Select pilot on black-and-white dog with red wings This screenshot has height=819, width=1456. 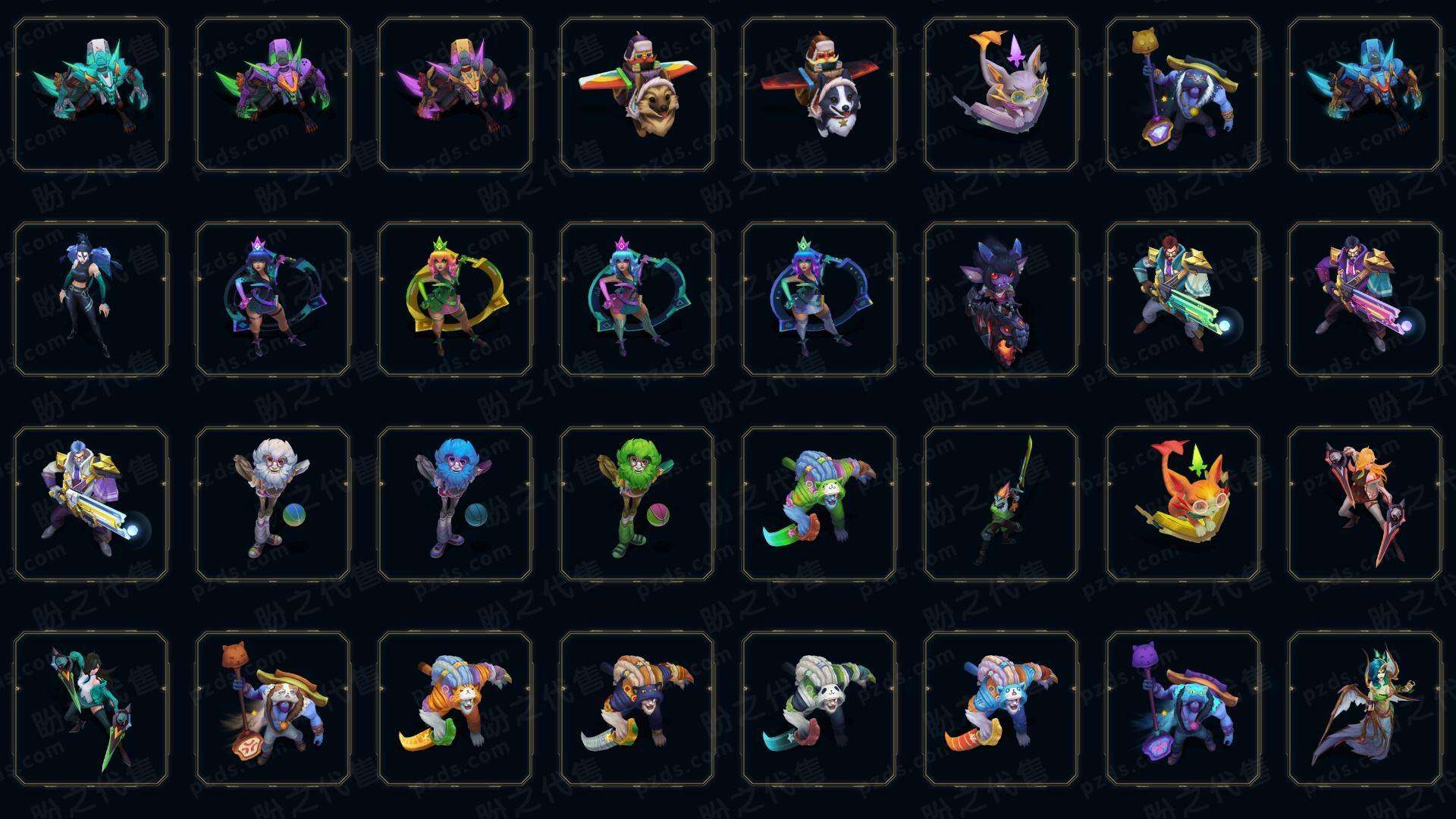pyautogui.click(x=819, y=95)
